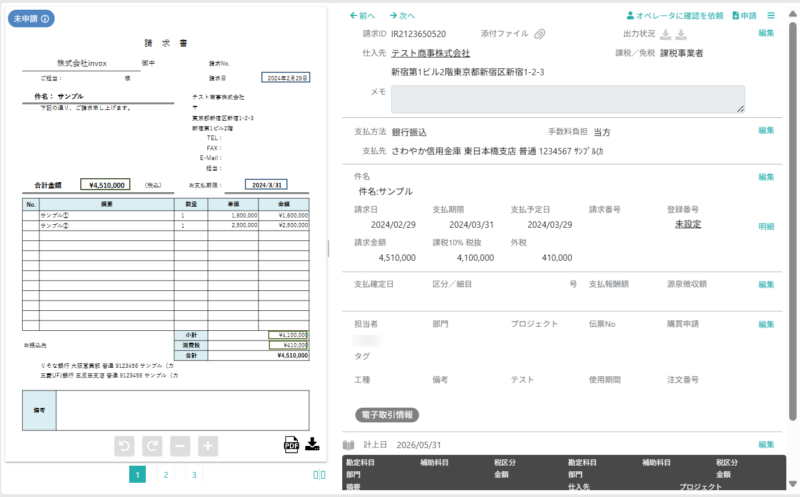Open page 1 of the invoice
The width and height of the screenshot is (800, 497).
(x=137, y=475)
